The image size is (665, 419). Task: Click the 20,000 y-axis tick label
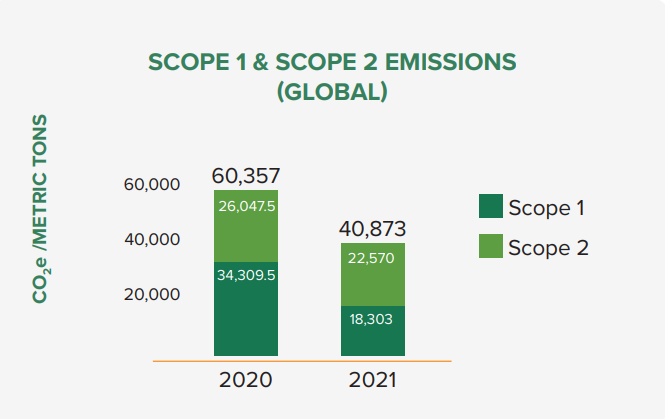point(151,295)
